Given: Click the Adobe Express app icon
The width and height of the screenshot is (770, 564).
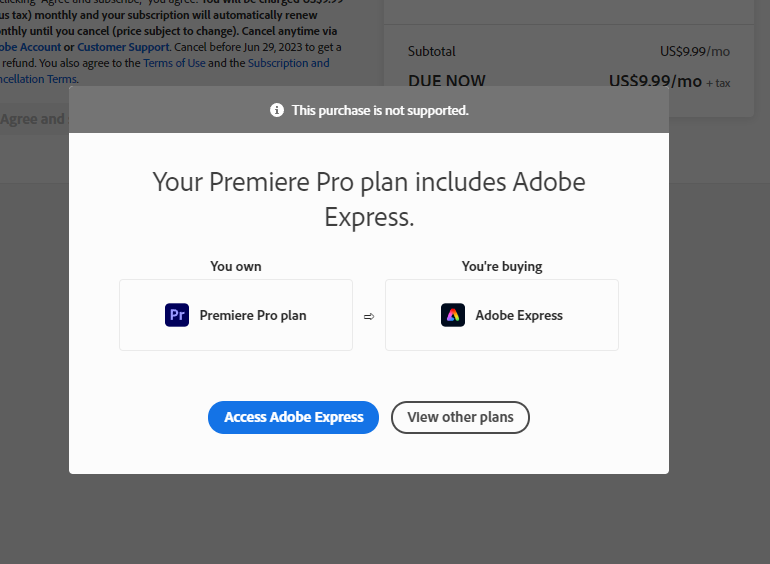Looking at the screenshot, I should tap(453, 315).
